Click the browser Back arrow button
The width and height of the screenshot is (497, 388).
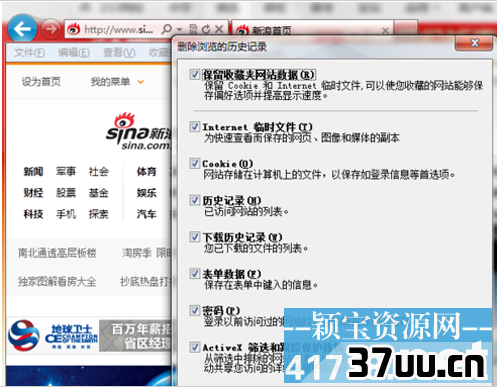[22, 29]
